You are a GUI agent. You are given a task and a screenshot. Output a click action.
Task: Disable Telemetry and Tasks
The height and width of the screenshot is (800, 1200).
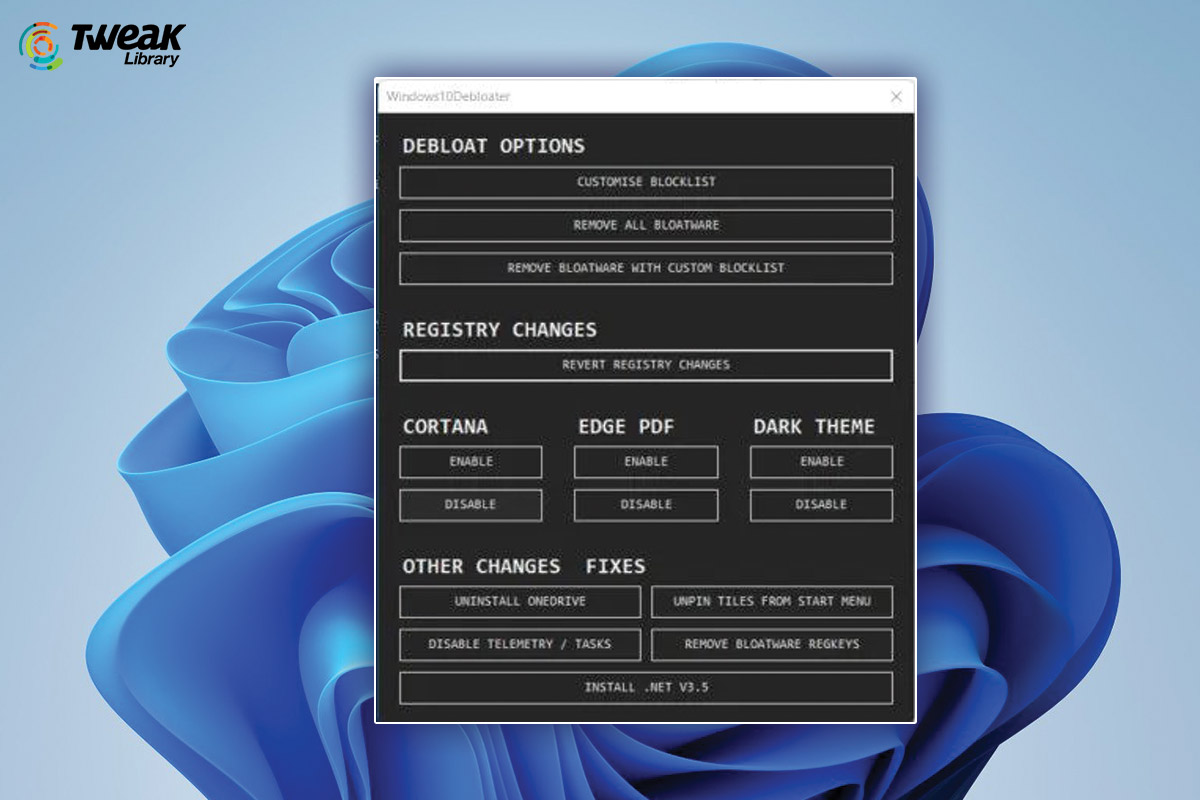pos(520,644)
